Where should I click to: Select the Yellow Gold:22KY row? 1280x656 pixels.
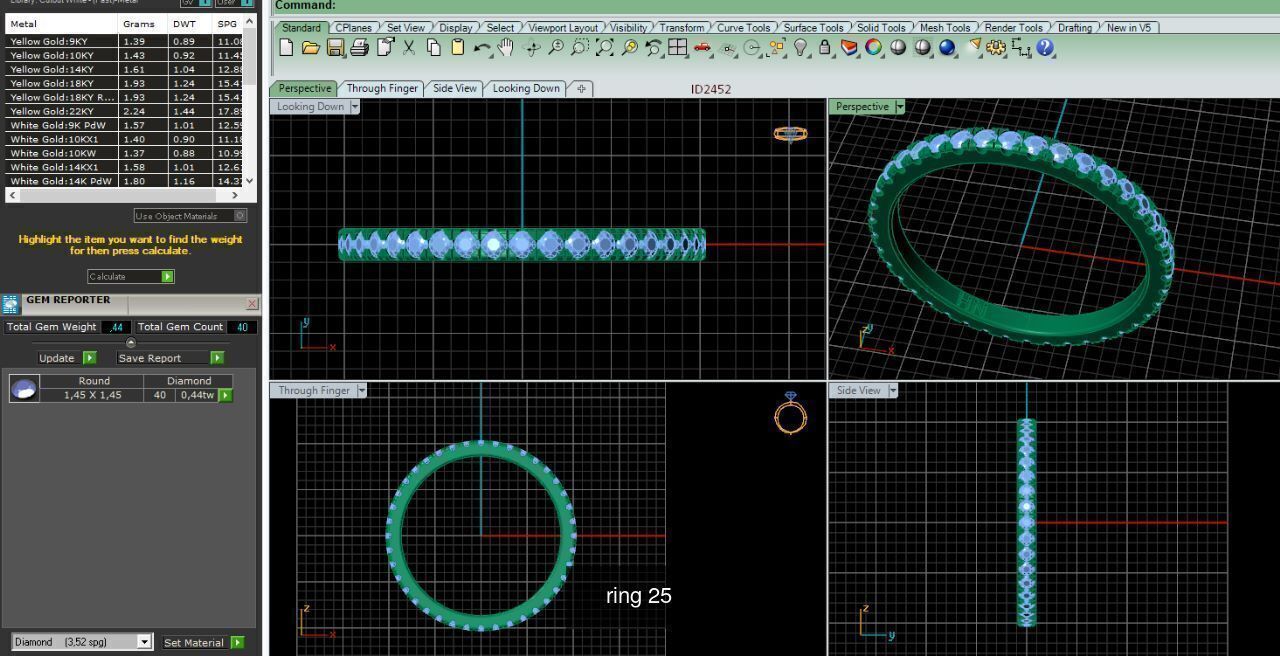(x=123, y=111)
